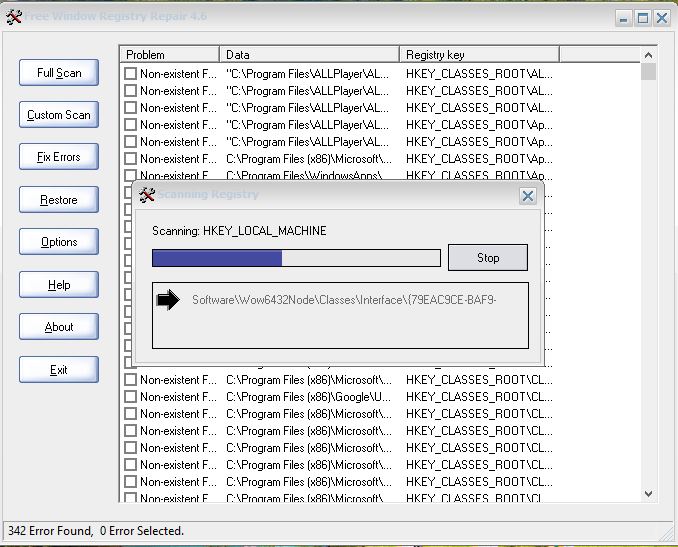This screenshot has height=547, width=678.
Task: Stop the registry scan in progress
Action: point(487,258)
